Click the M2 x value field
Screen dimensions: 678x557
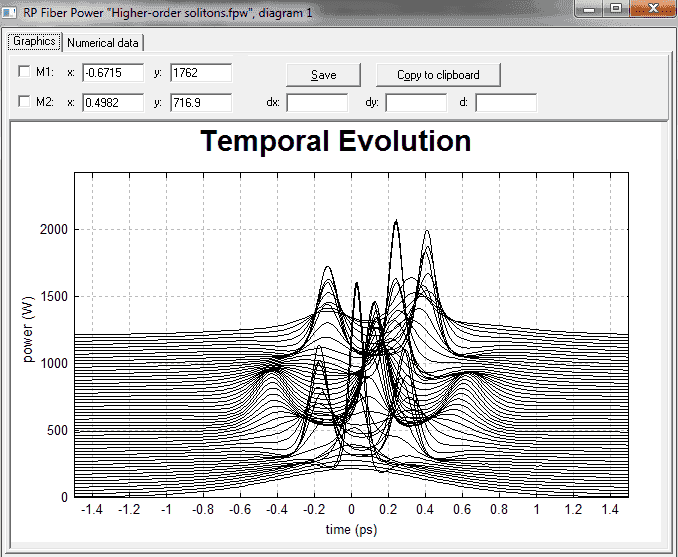pyautogui.click(x=113, y=103)
